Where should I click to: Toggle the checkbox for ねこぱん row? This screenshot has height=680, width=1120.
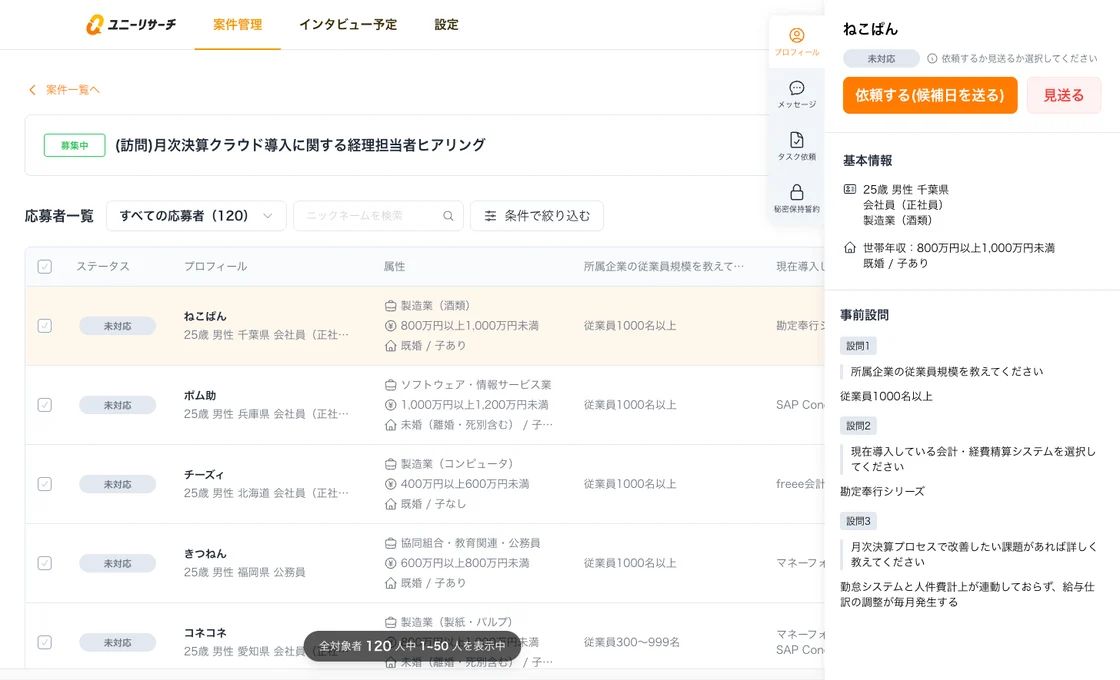[45, 326]
